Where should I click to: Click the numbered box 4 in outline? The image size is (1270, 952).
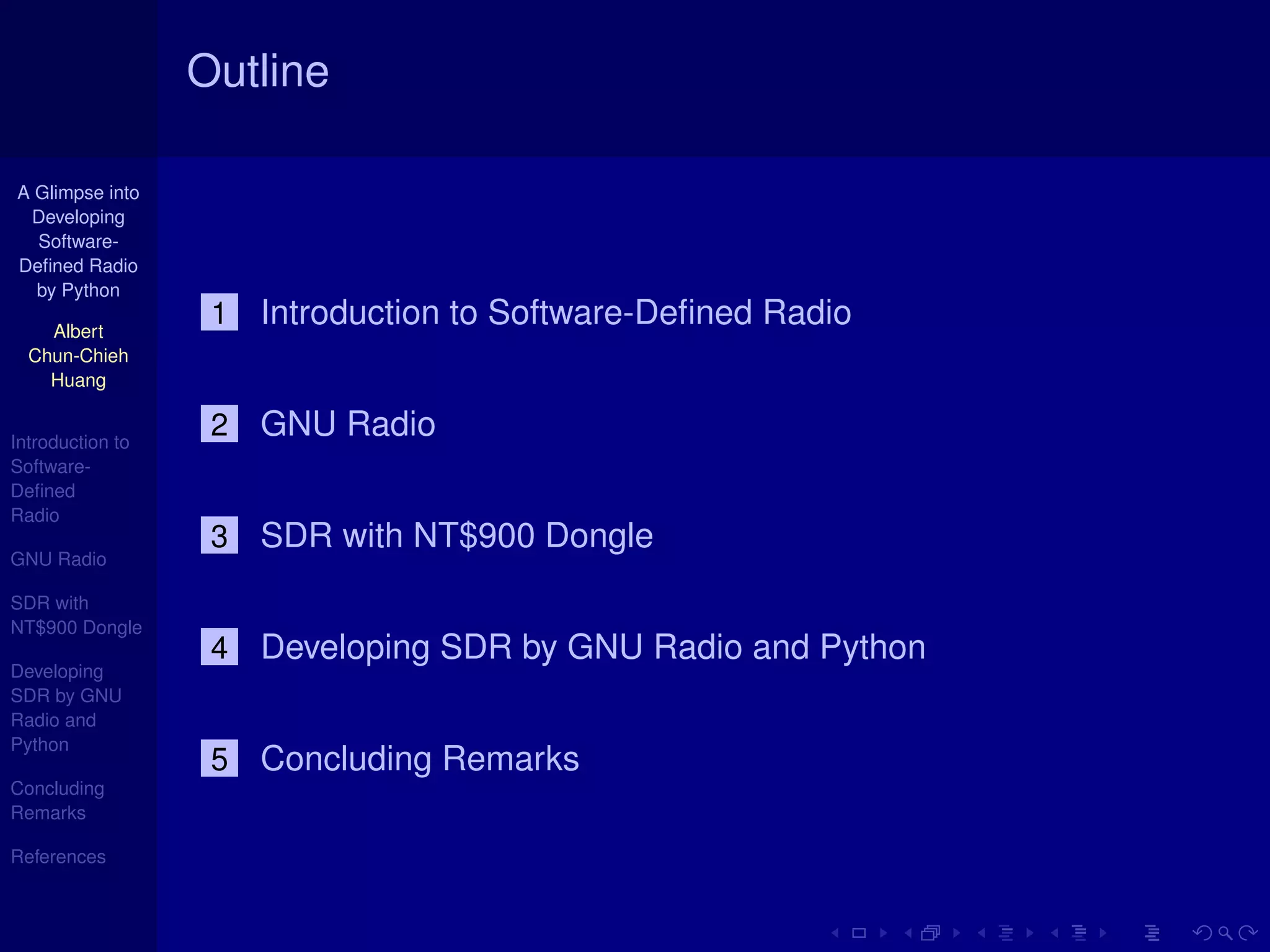(x=220, y=646)
